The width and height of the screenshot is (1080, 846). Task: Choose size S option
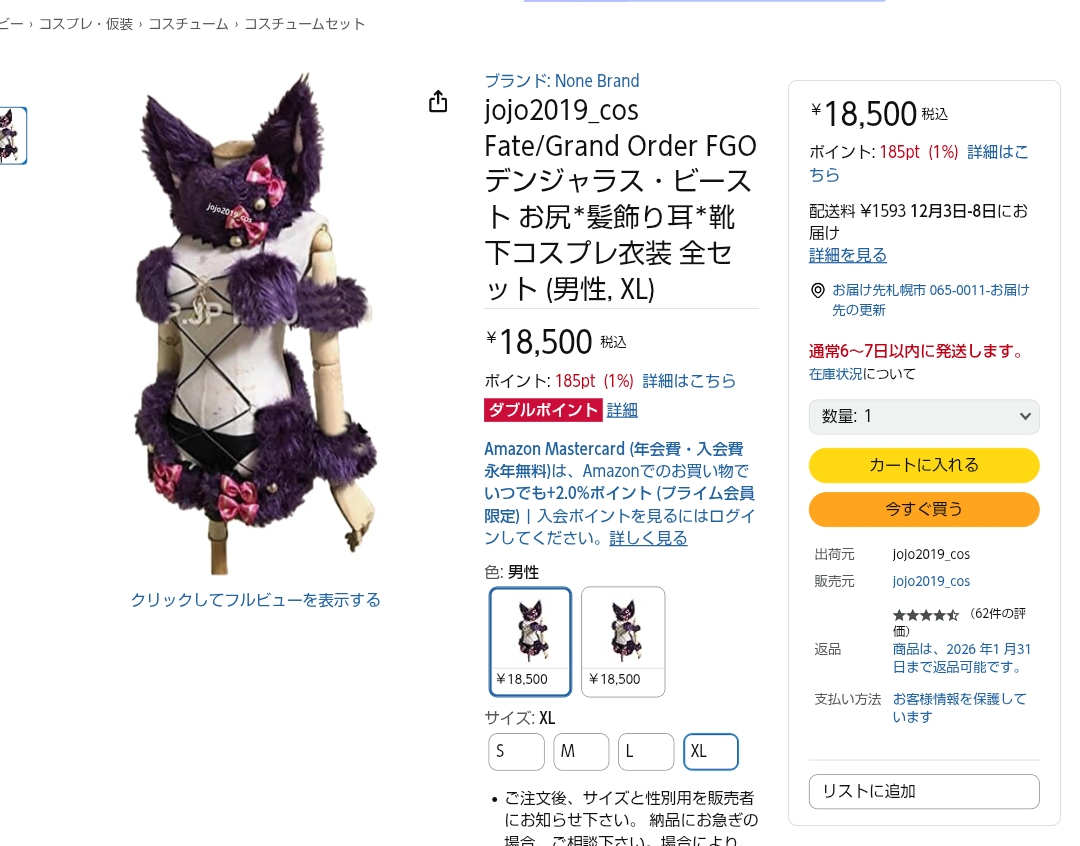pyautogui.click(x=517, y=752)
